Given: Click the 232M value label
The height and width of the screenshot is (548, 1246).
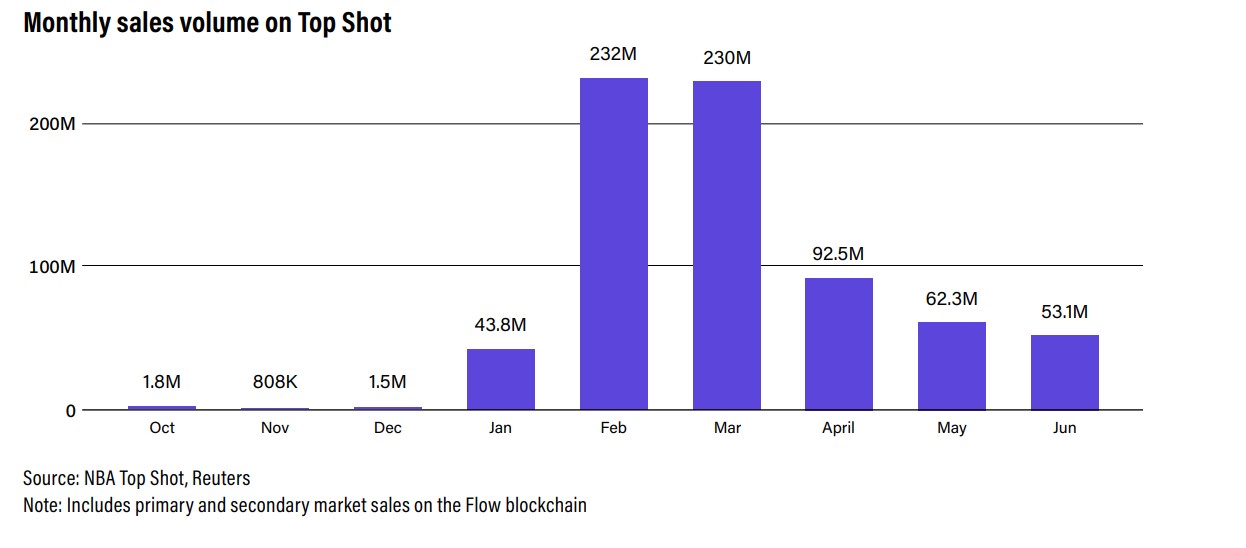Looking at the screenshot, I should [x=614, y=55].
